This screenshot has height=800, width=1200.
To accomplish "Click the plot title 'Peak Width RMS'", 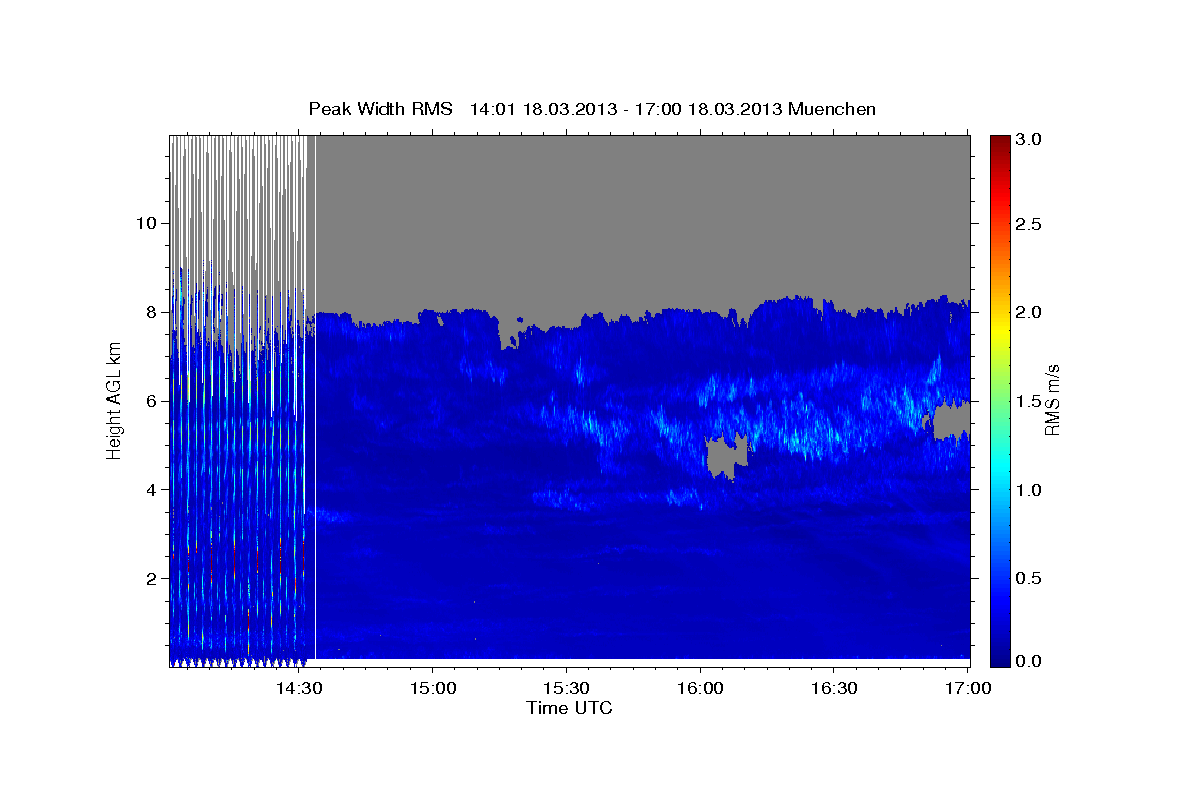I will tap(380, 109).
